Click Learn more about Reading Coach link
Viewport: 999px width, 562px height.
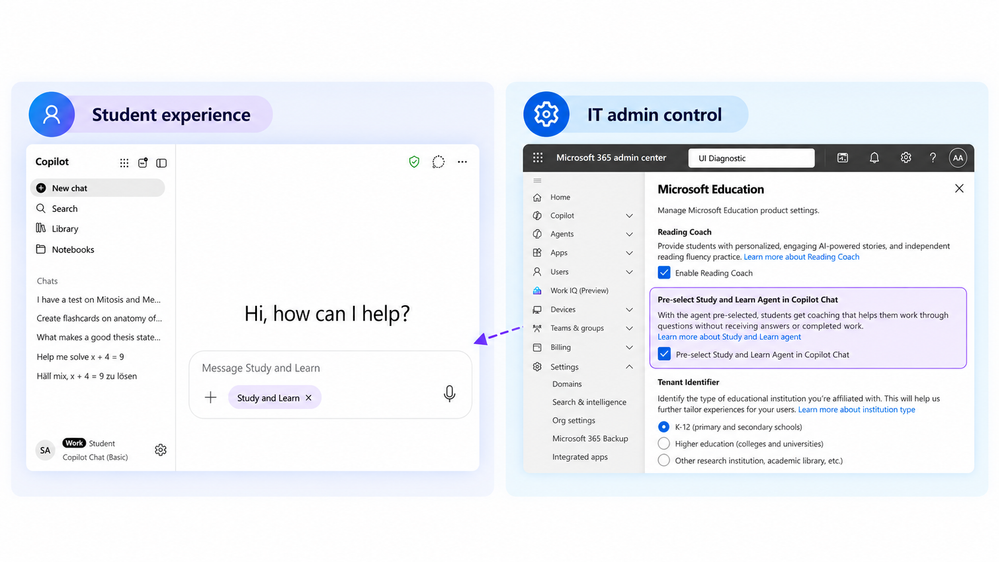coord(801,257)
